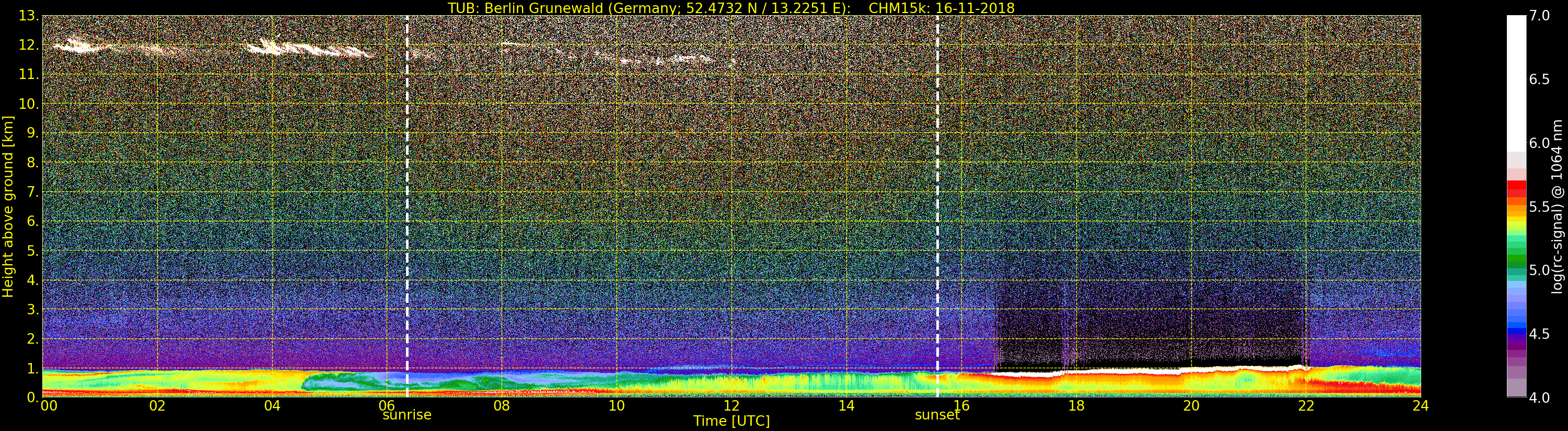Click the '4.0' value on the colorbar scale
Viewport: 1568px width, 431px height.
click(x=1539, y=398)
